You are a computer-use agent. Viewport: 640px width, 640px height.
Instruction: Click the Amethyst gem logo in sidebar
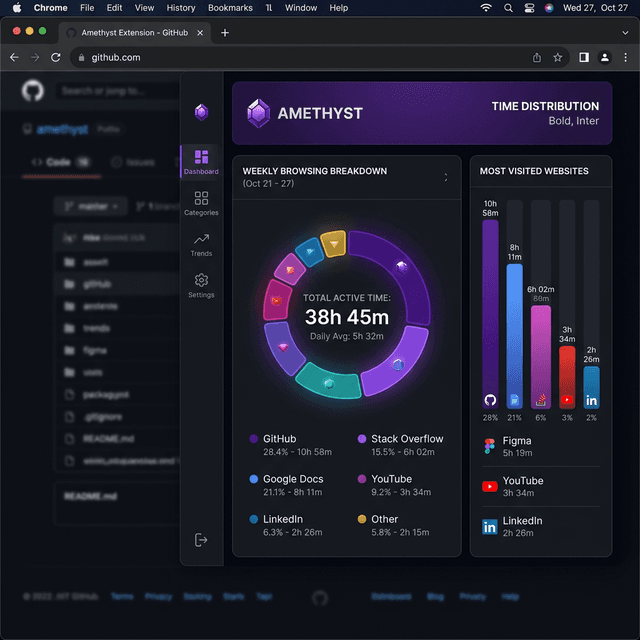tap(201, 112)
